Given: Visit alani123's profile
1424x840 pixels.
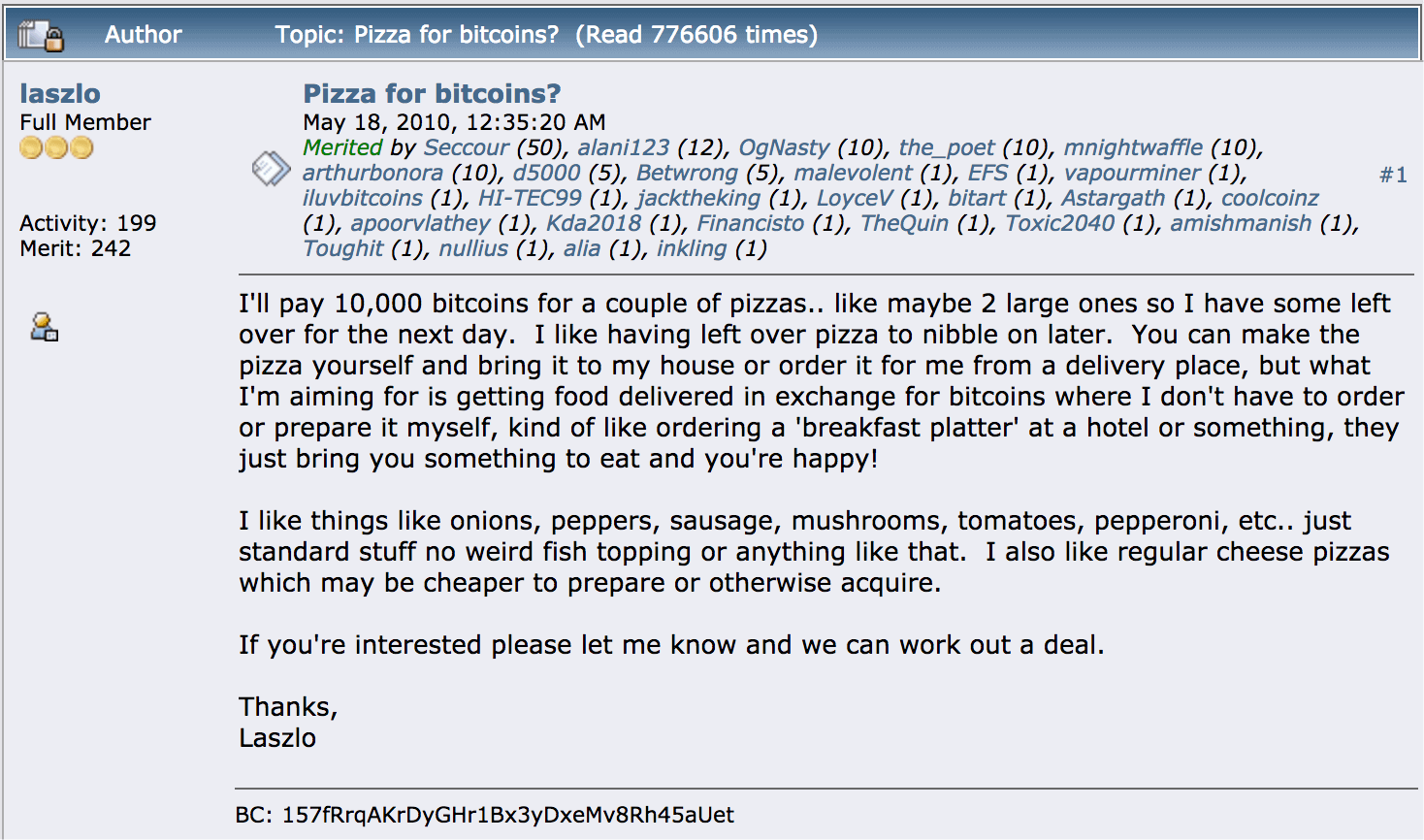Looking at the screenshot, I should (623, 147).
